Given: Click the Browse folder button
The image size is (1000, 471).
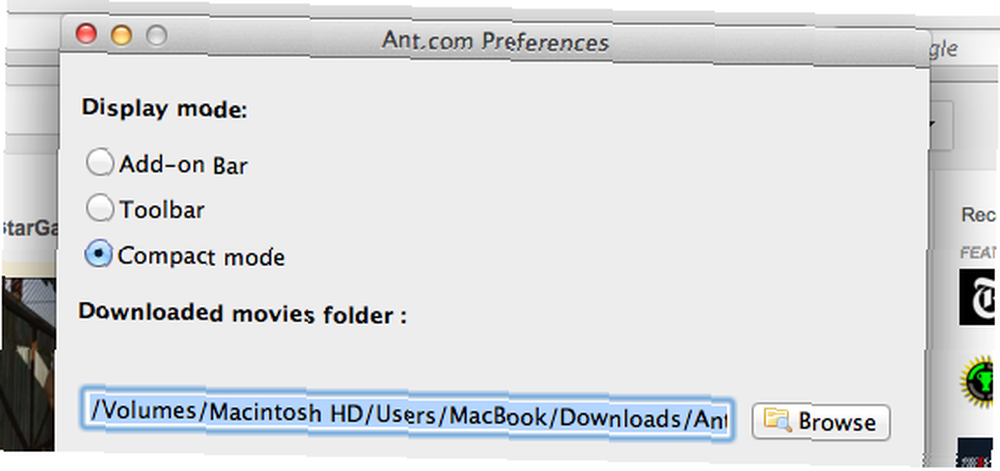Looking at the screenshot, I should [x=821, y=421].
